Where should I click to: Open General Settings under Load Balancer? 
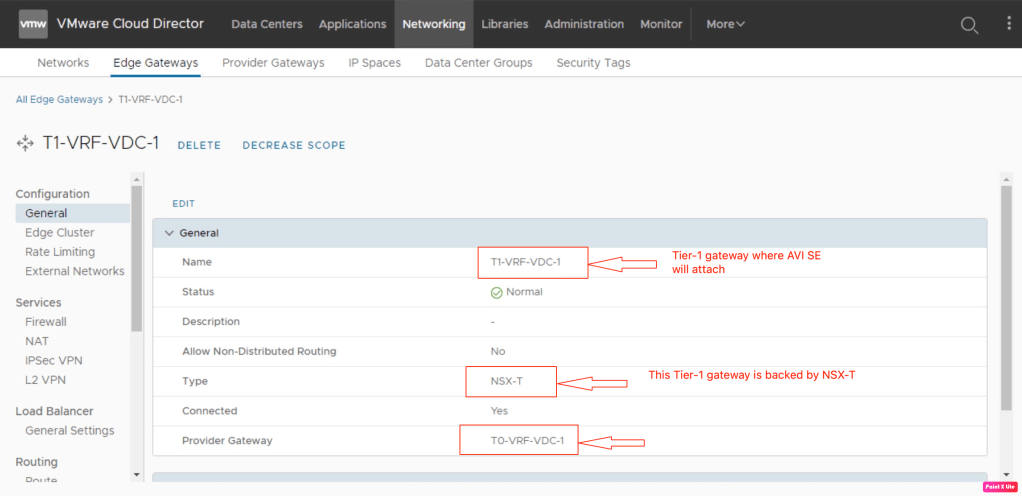70,431
